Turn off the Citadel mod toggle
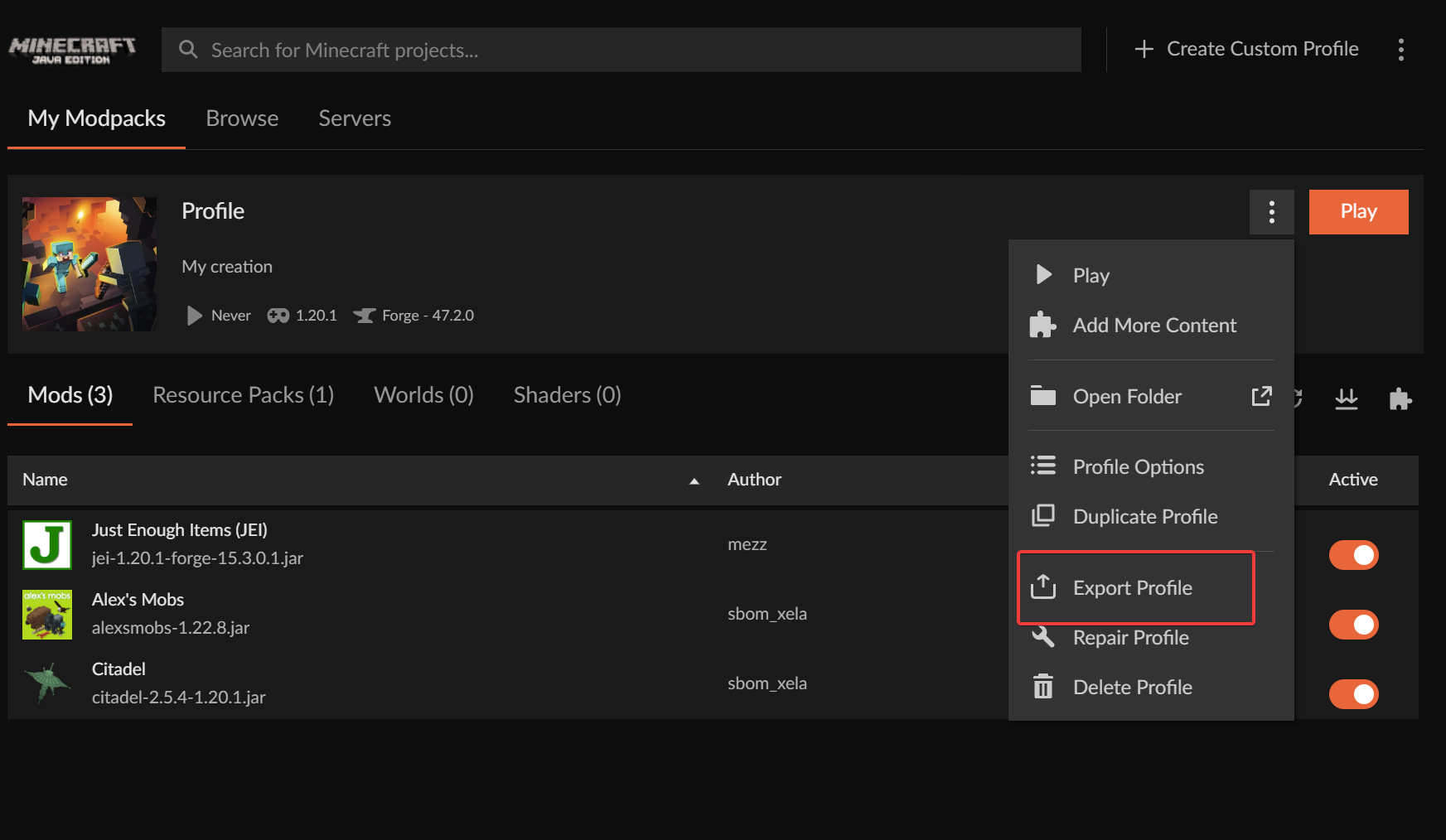The height and width of the screenshot is (840, 1446). click(x=1353, y=694)
